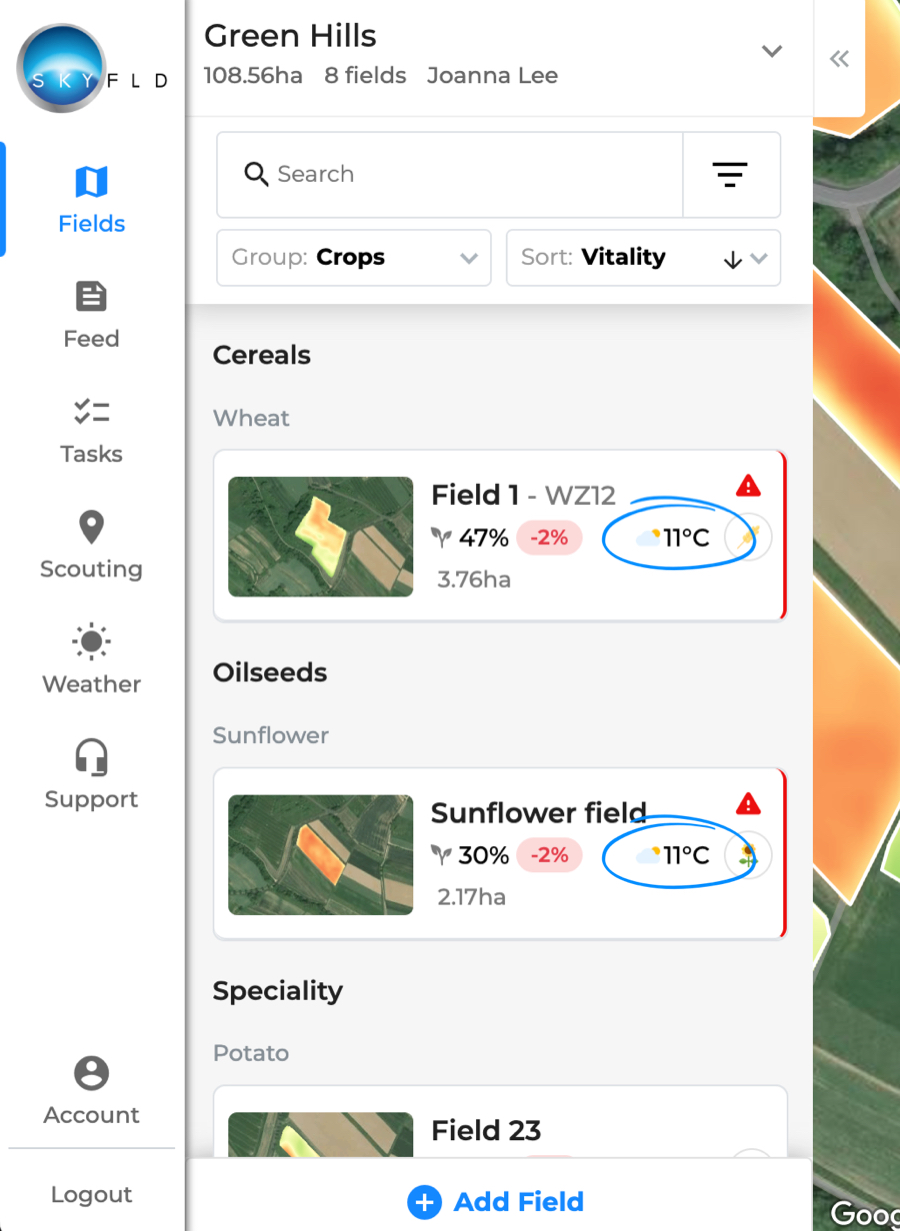Click the filter lines icon beside Search

(730, 174)
